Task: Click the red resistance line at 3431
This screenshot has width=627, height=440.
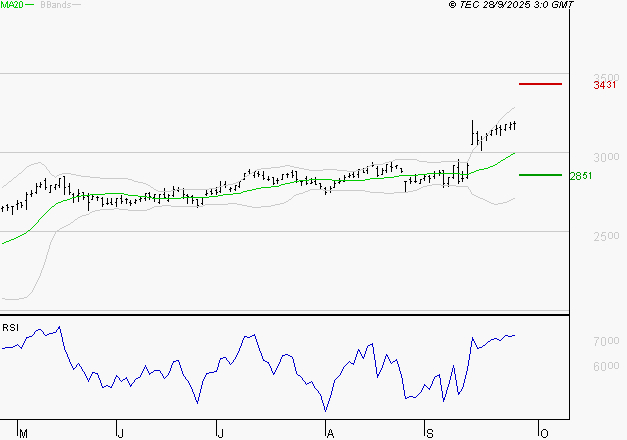Action: click(540, 84)
